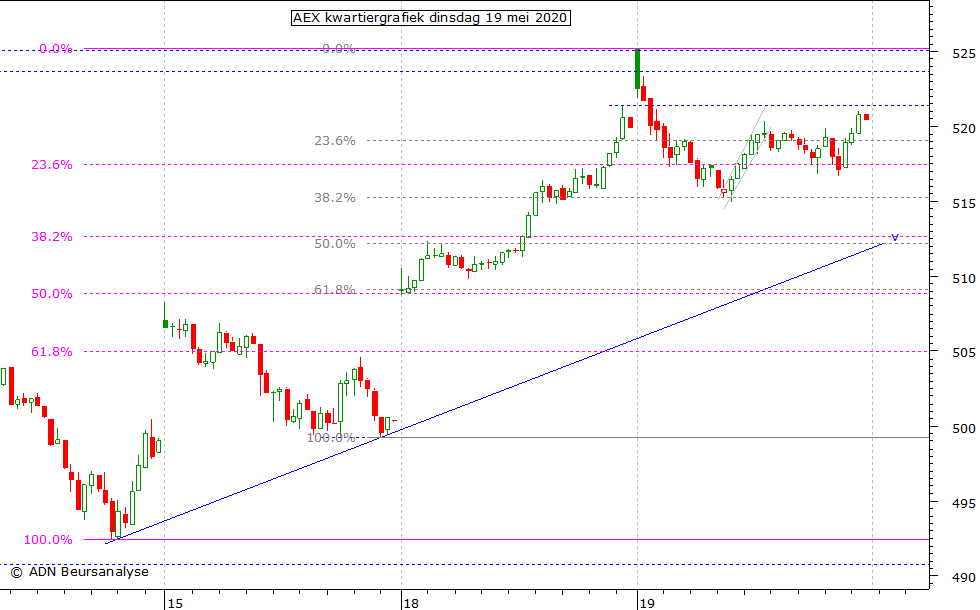Click the gray 0.0% retracement label
980x610 pixels.
(x=339, y=49)
